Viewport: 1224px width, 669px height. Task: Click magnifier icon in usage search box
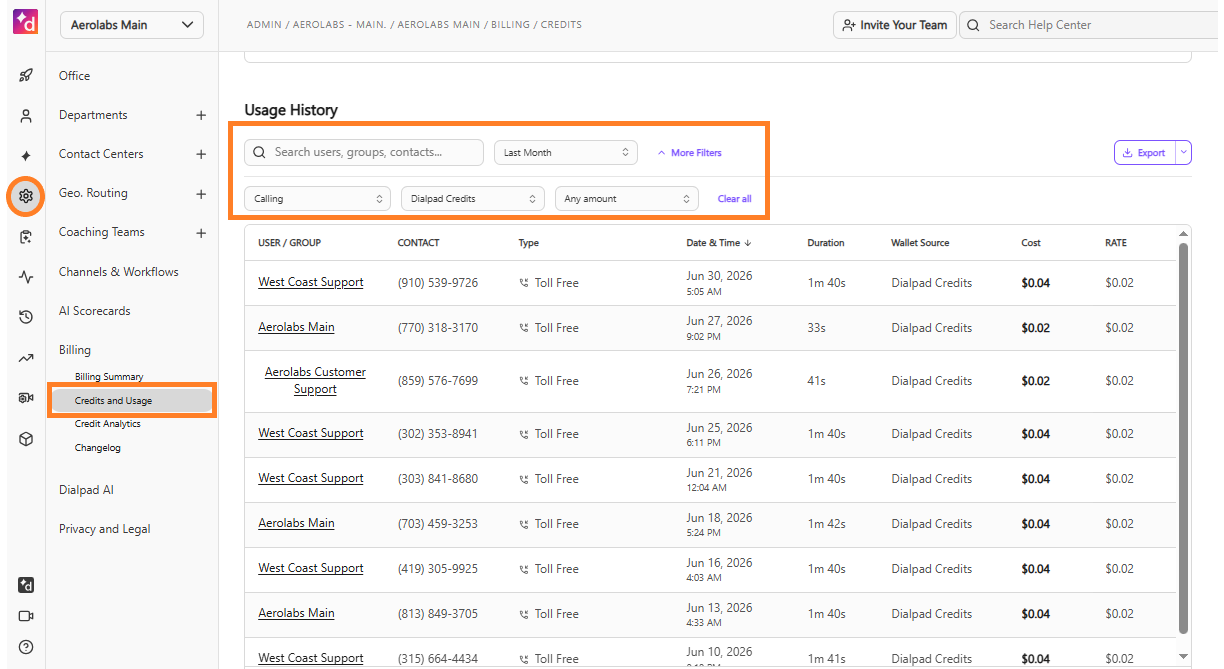(x=260, y=152)
